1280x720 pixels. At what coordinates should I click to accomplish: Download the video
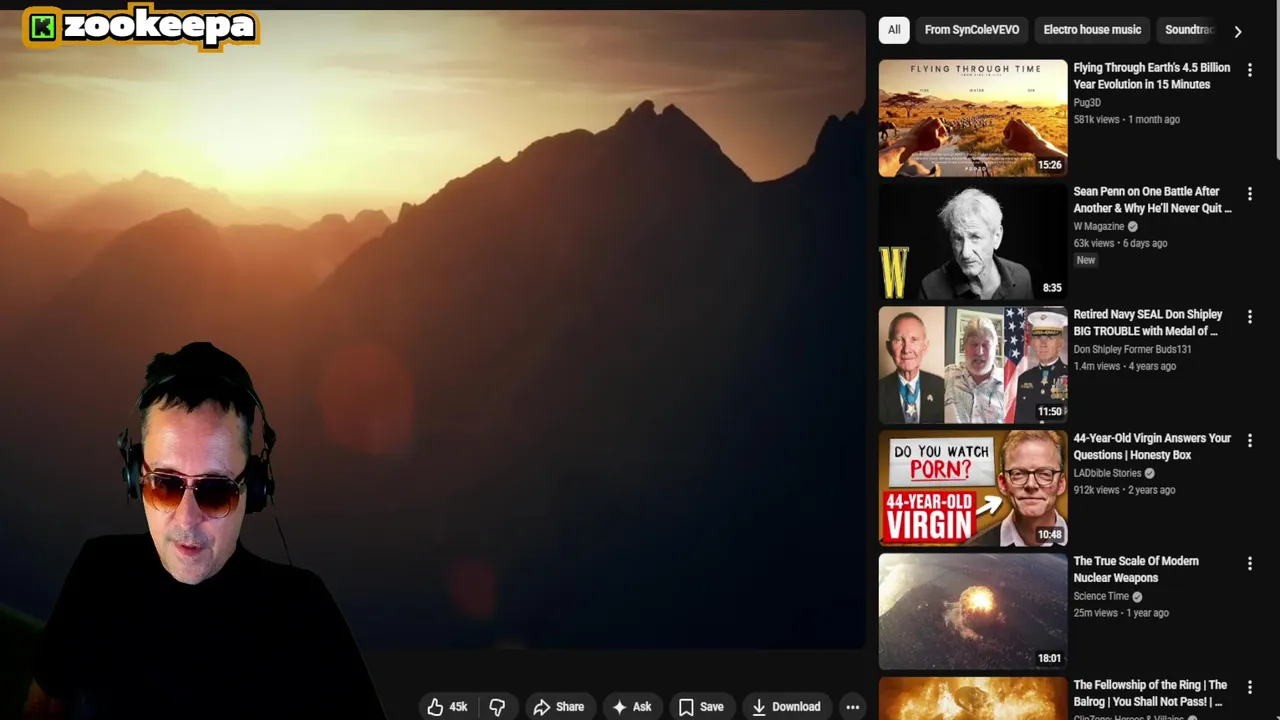point(786,707)
